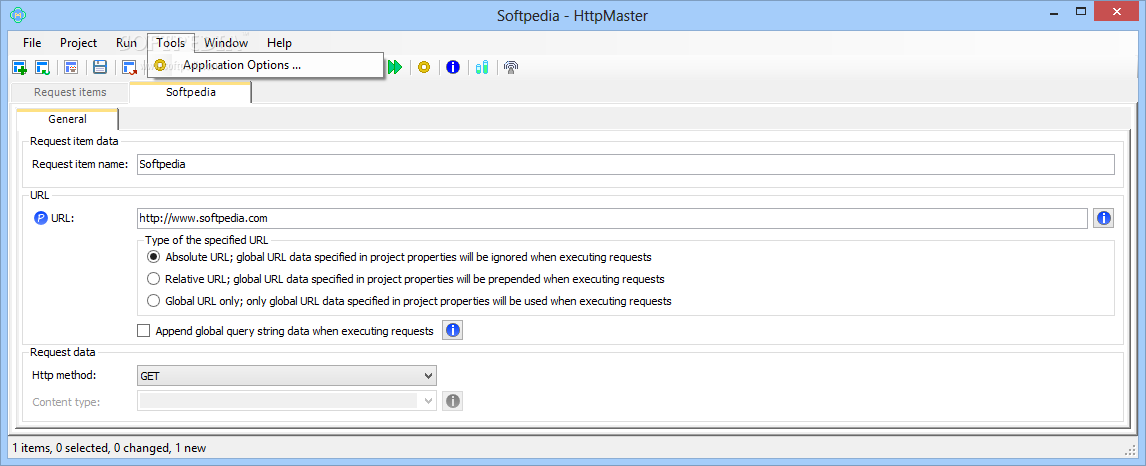Click the project properties toolbar icon
The height and width of the screenshot is (466, 1146).
(71, 67)
